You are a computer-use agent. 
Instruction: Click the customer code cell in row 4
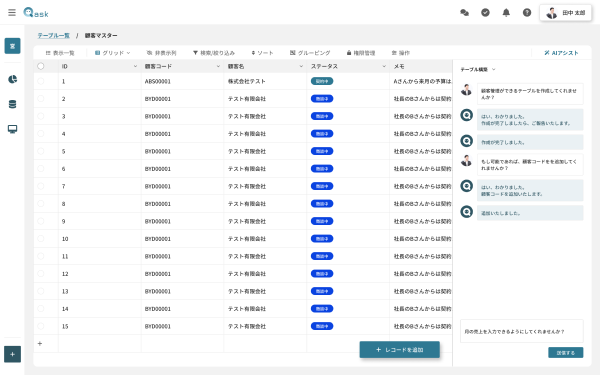point(182,134)
